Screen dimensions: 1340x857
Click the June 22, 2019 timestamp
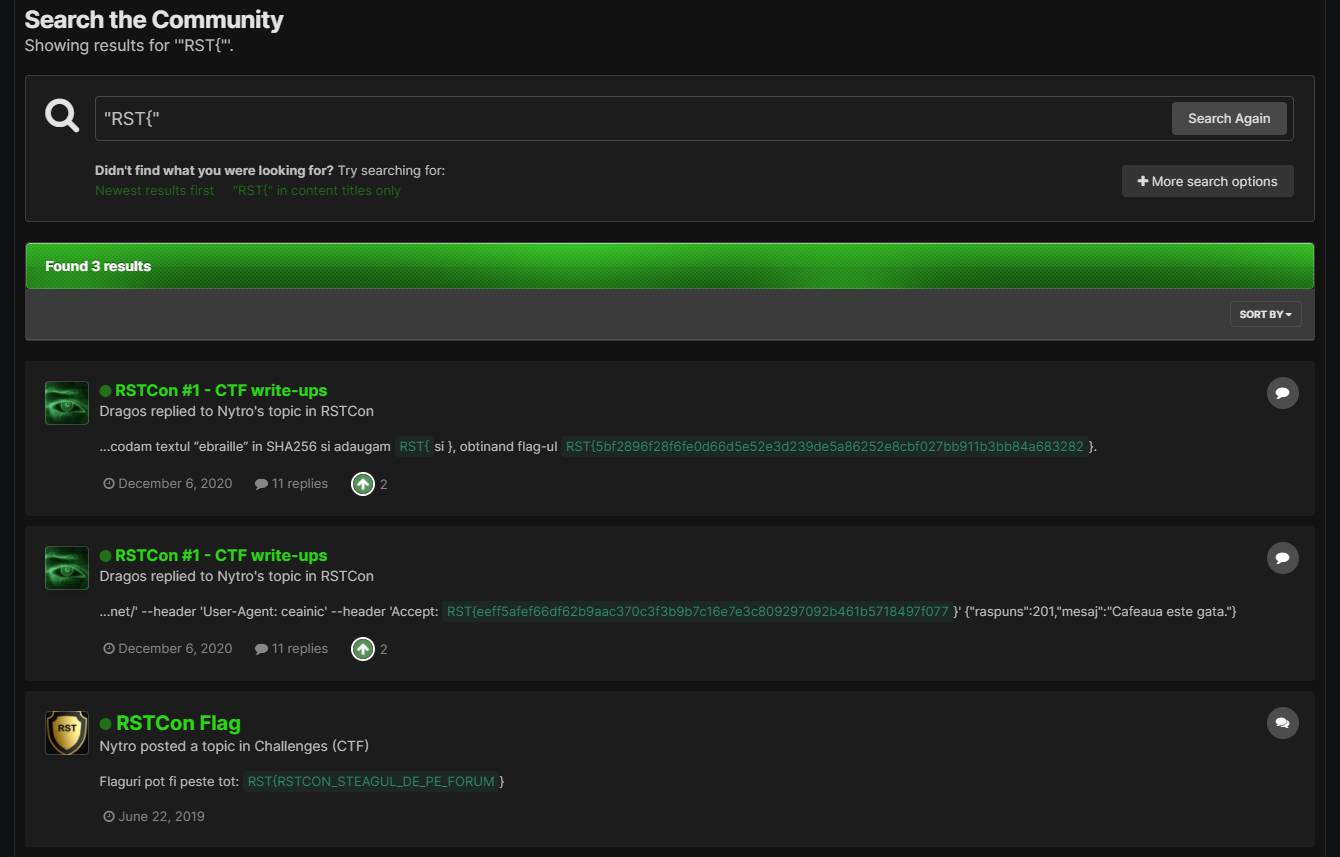(x=161, y=816)
